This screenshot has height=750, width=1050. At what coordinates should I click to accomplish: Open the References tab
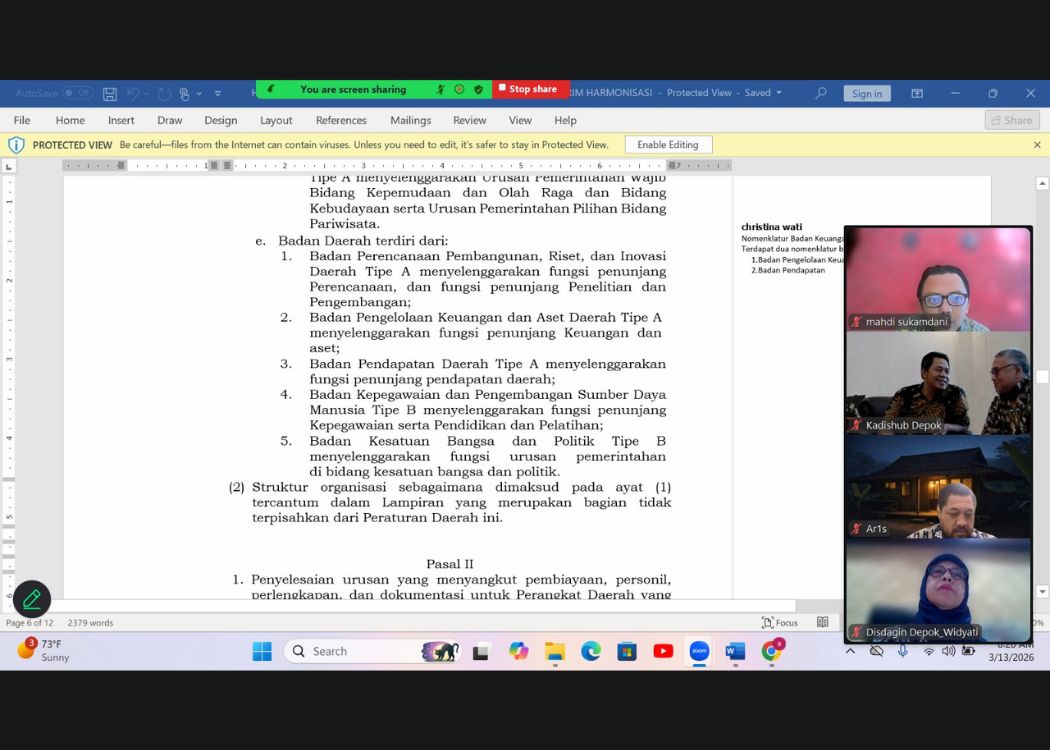341,120
